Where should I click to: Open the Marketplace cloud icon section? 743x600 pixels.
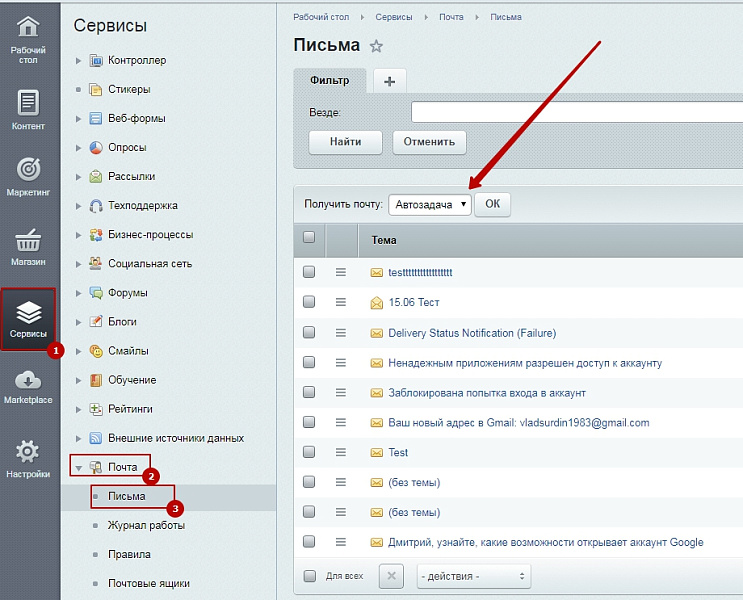point(28,385)
